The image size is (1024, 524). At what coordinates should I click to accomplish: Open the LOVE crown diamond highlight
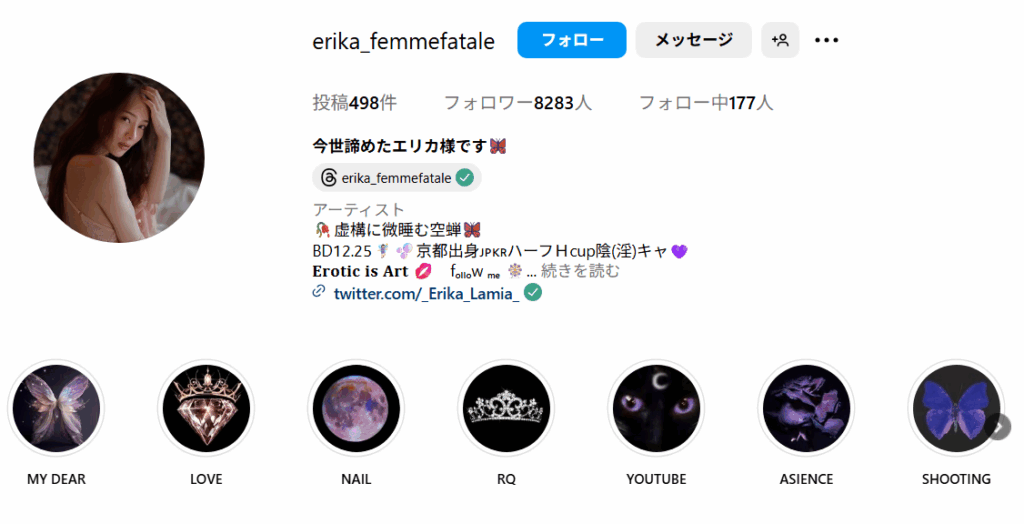tap(206, 408)
